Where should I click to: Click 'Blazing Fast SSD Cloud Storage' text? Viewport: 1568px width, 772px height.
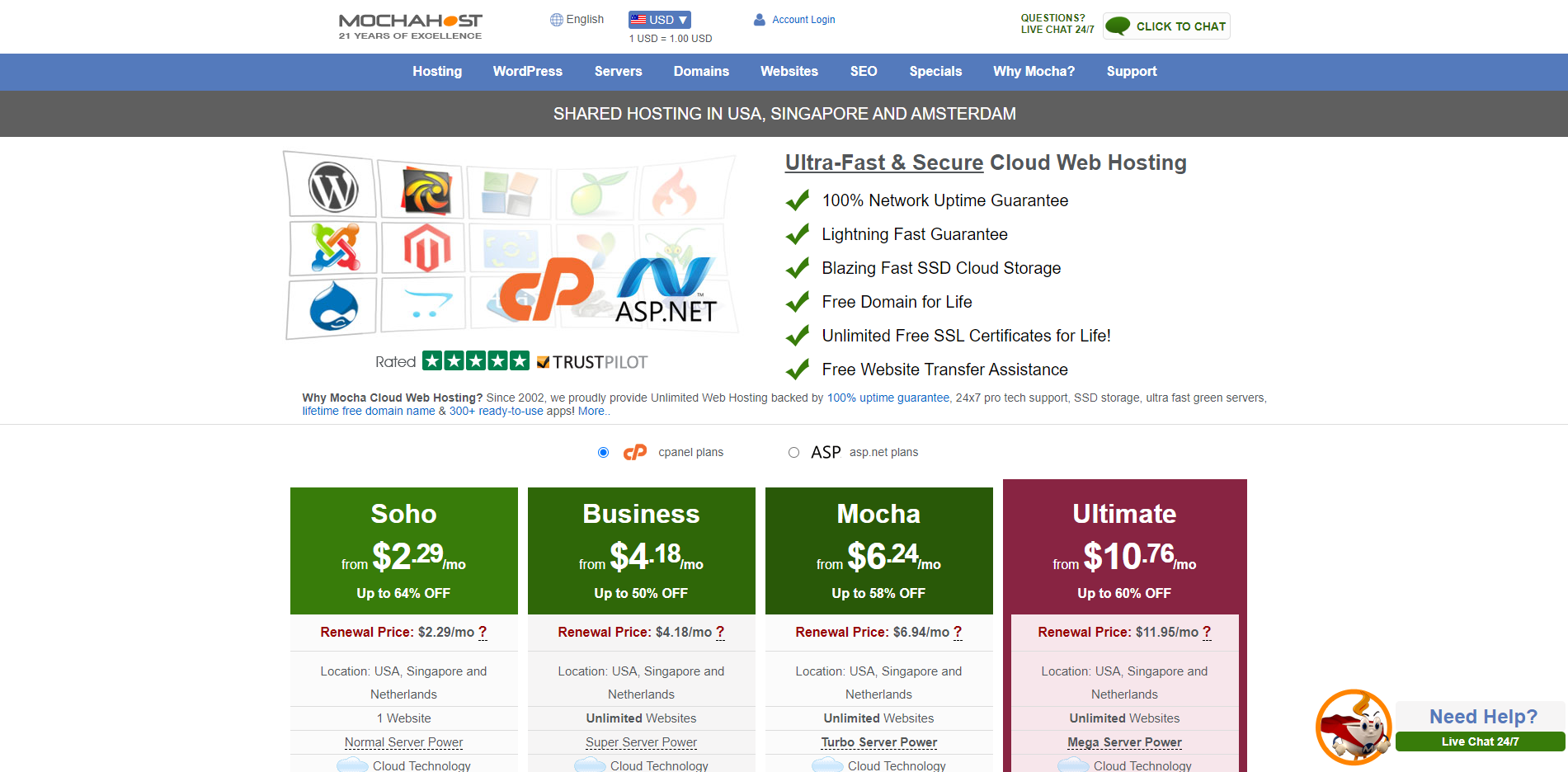coord(941,268)
